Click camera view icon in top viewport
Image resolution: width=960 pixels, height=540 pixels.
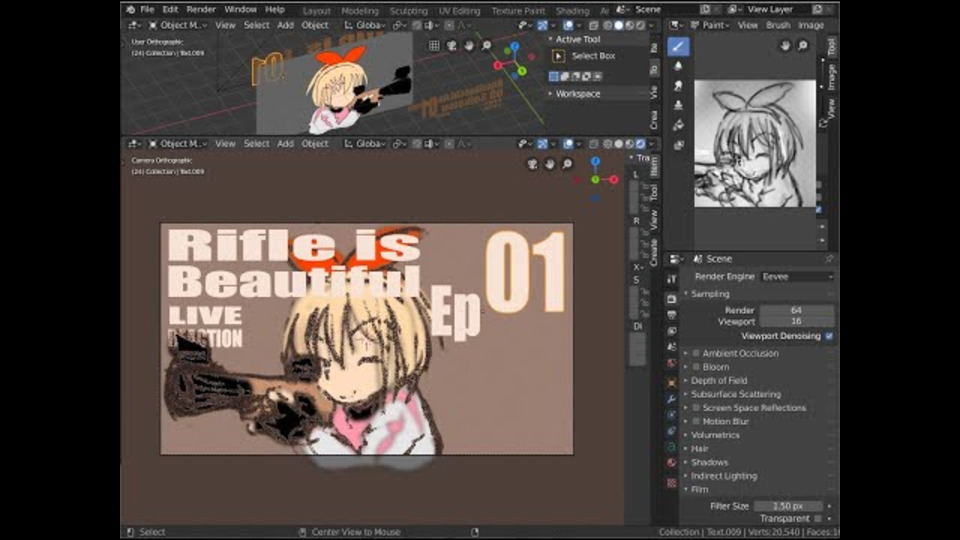click(452, 46)
